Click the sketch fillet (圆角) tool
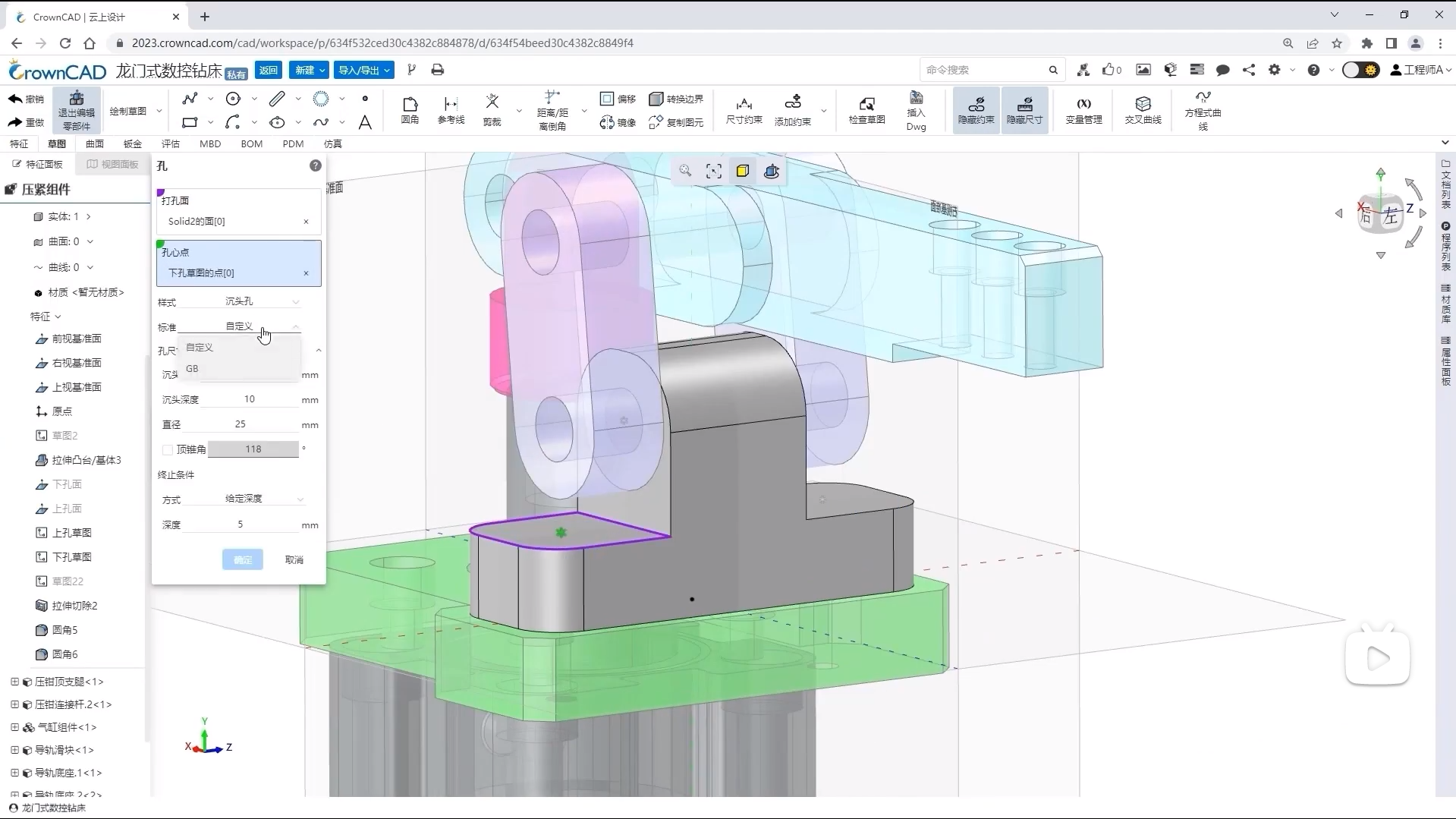Image resolution: width=1456 pixels, height=819 pixels. (x=410, y=110)
